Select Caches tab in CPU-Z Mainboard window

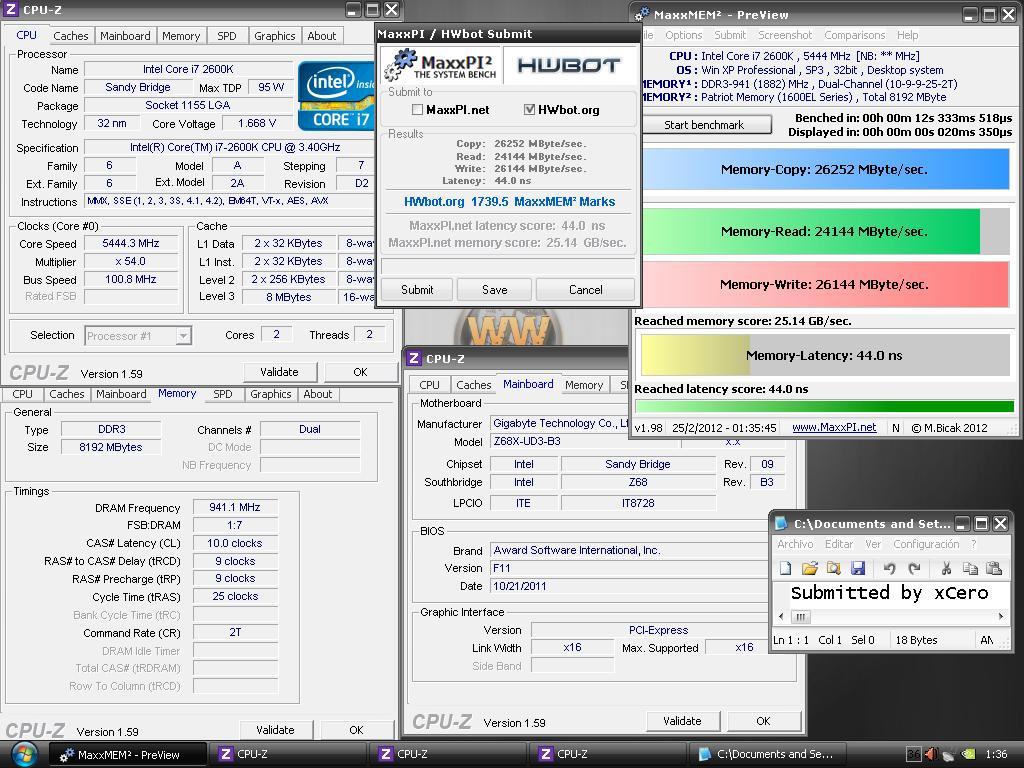point(473,385)
